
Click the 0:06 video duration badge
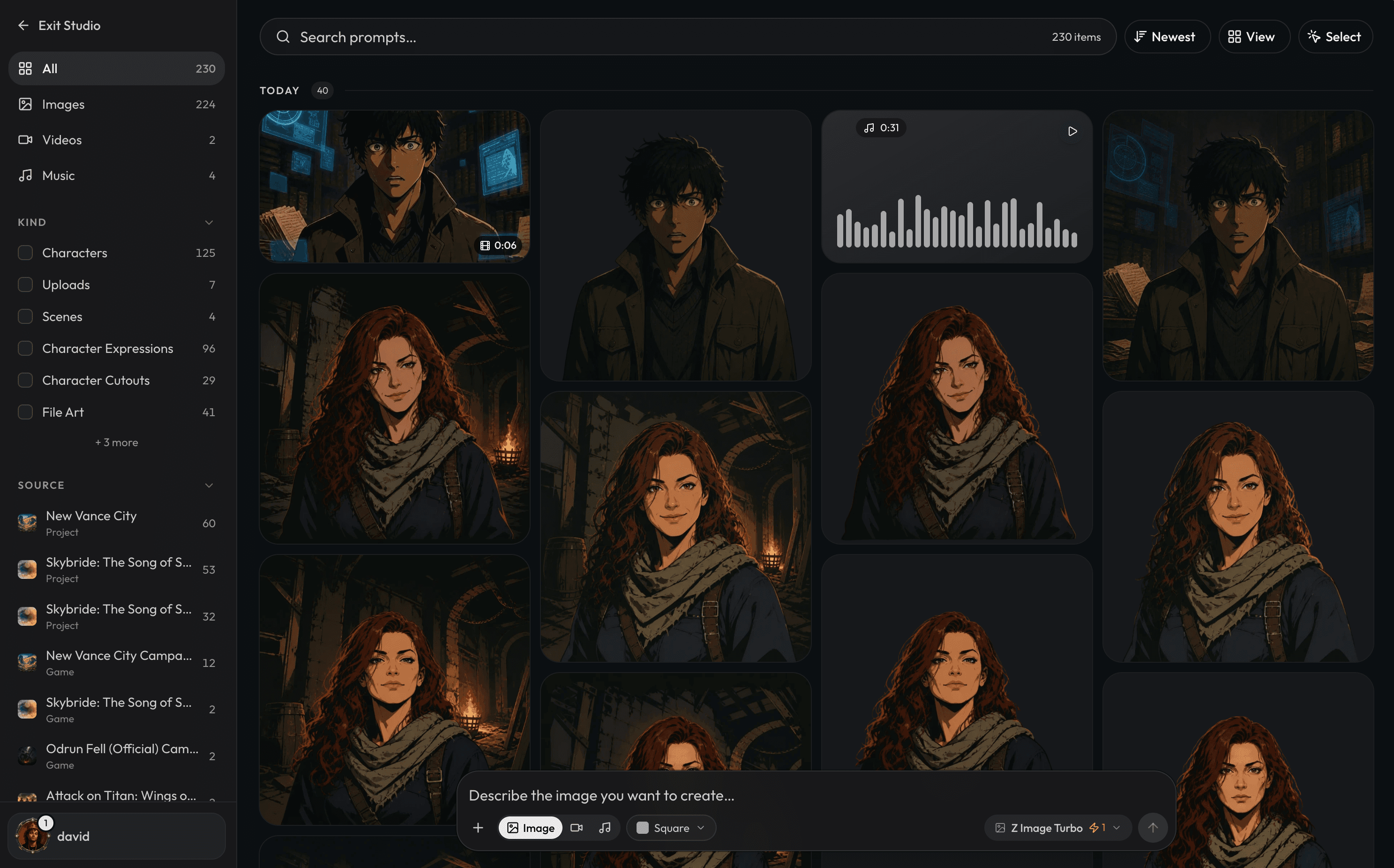point(498,245)
